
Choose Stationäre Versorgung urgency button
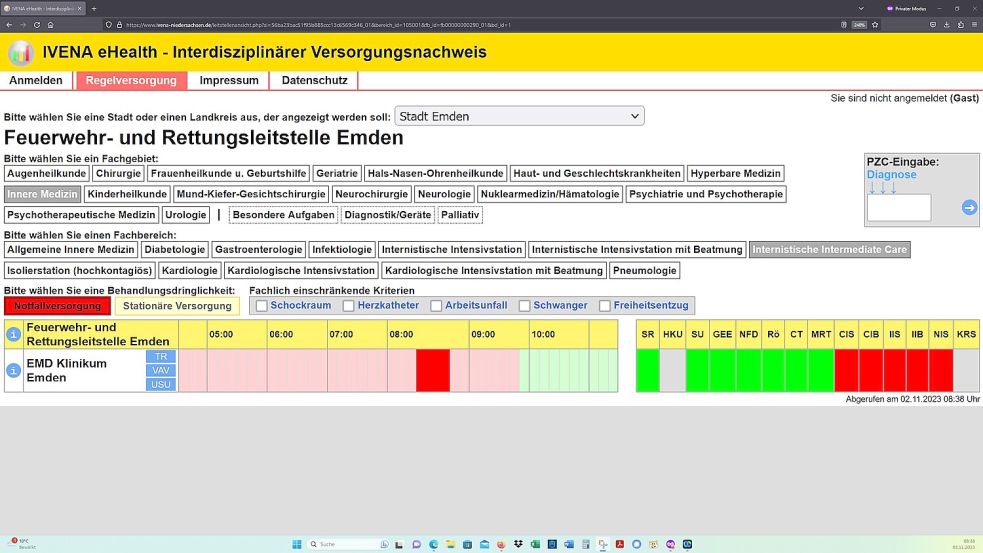177,306
